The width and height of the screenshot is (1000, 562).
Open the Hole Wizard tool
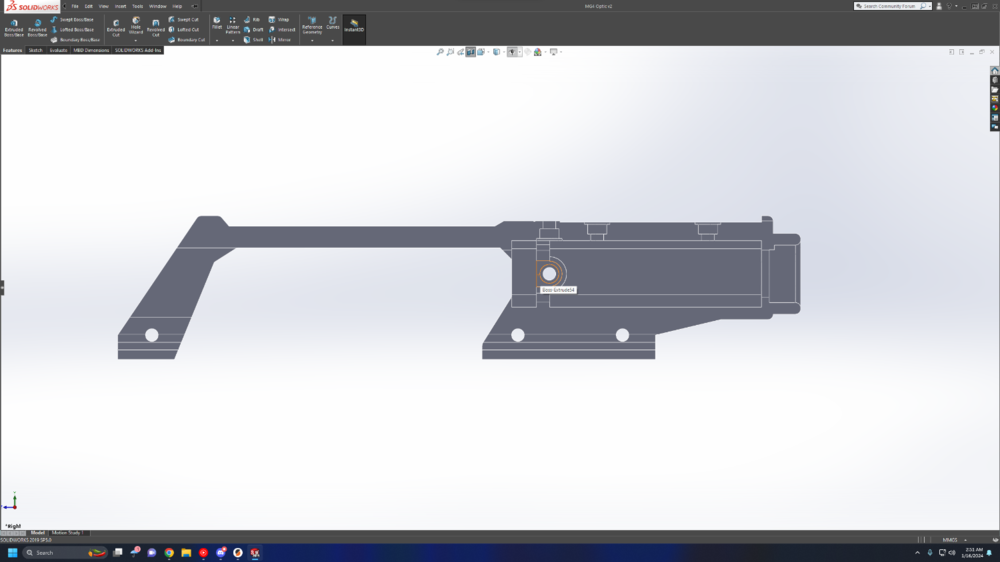[x=136, y=26]
